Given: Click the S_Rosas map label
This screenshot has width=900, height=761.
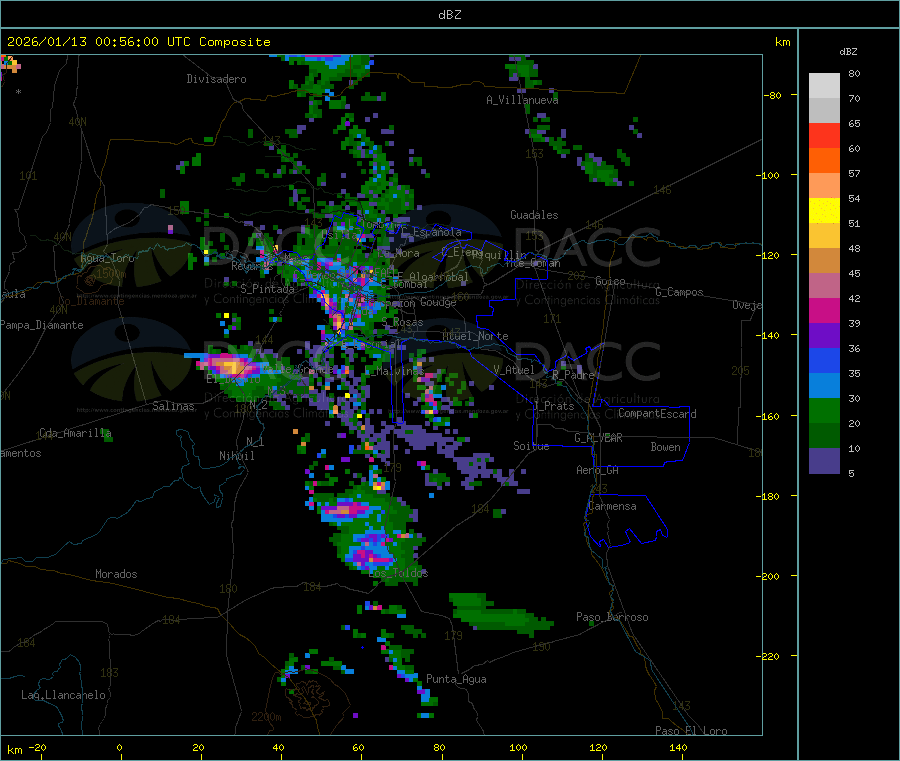Looking at the screenshot, I should (402, 322).
